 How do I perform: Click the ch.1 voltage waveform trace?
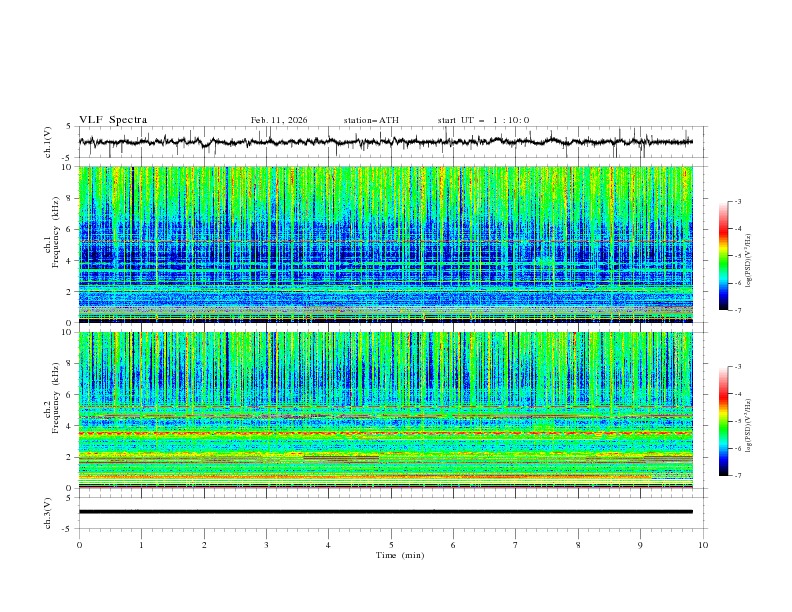point(385,142)
